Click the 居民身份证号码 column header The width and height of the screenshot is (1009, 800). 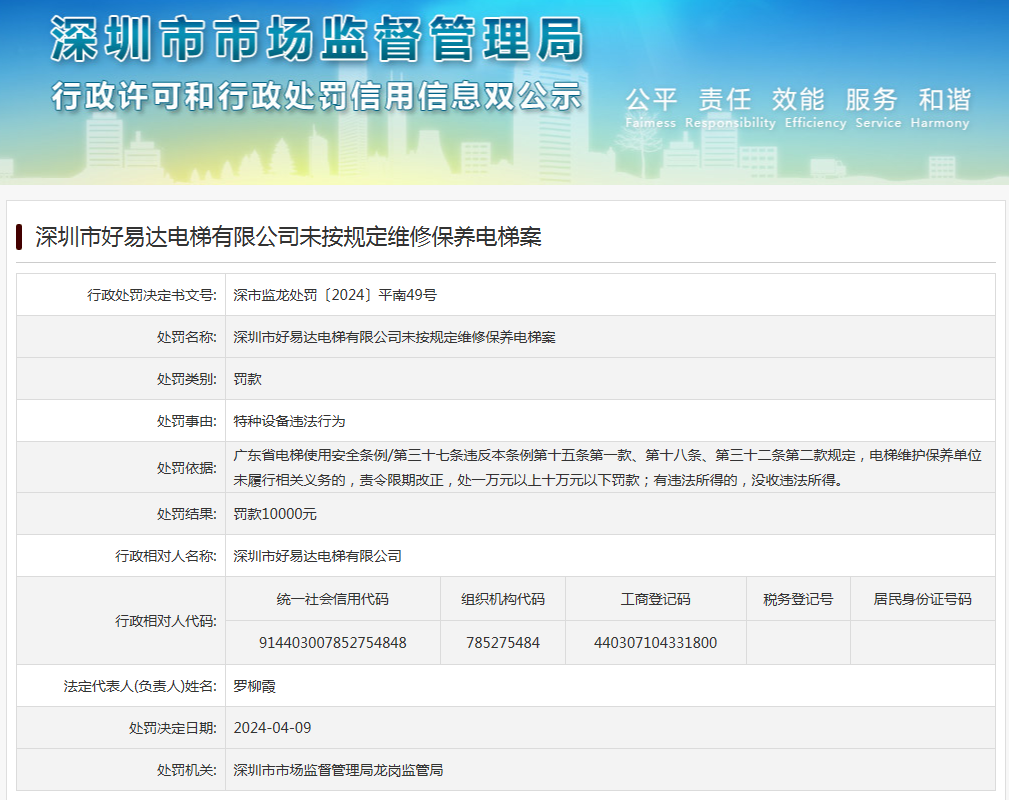click(923, 599)
